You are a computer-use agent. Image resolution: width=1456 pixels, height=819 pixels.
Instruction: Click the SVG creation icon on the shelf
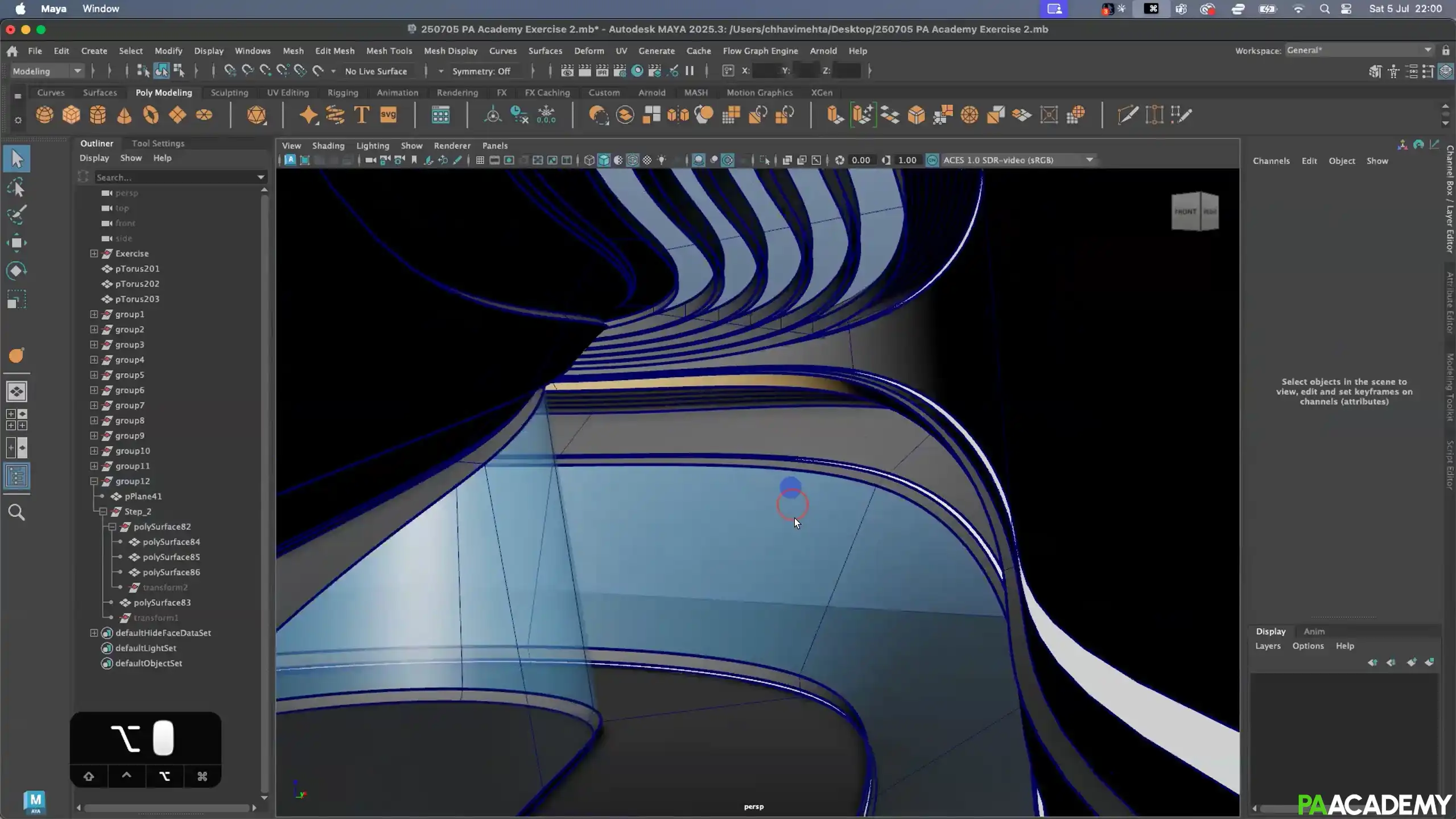tap(387, 115)
